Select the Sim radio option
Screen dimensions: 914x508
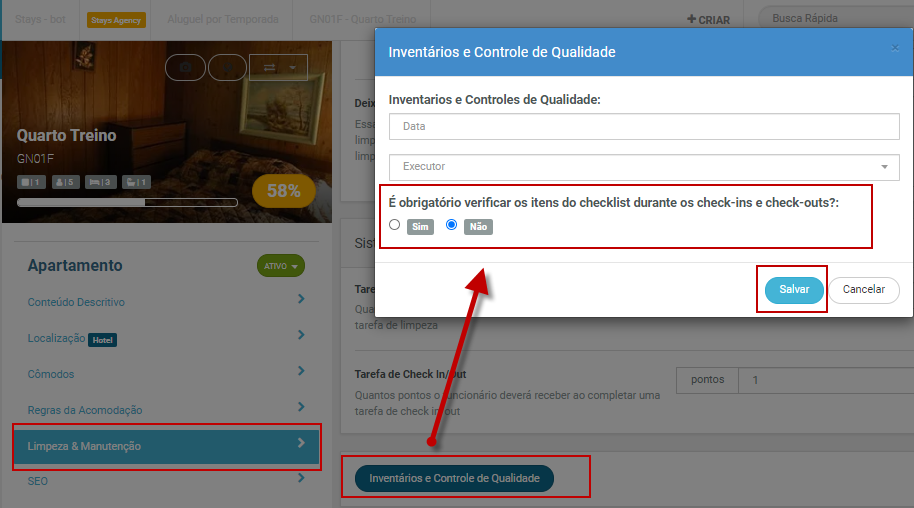tap(395, 225)
